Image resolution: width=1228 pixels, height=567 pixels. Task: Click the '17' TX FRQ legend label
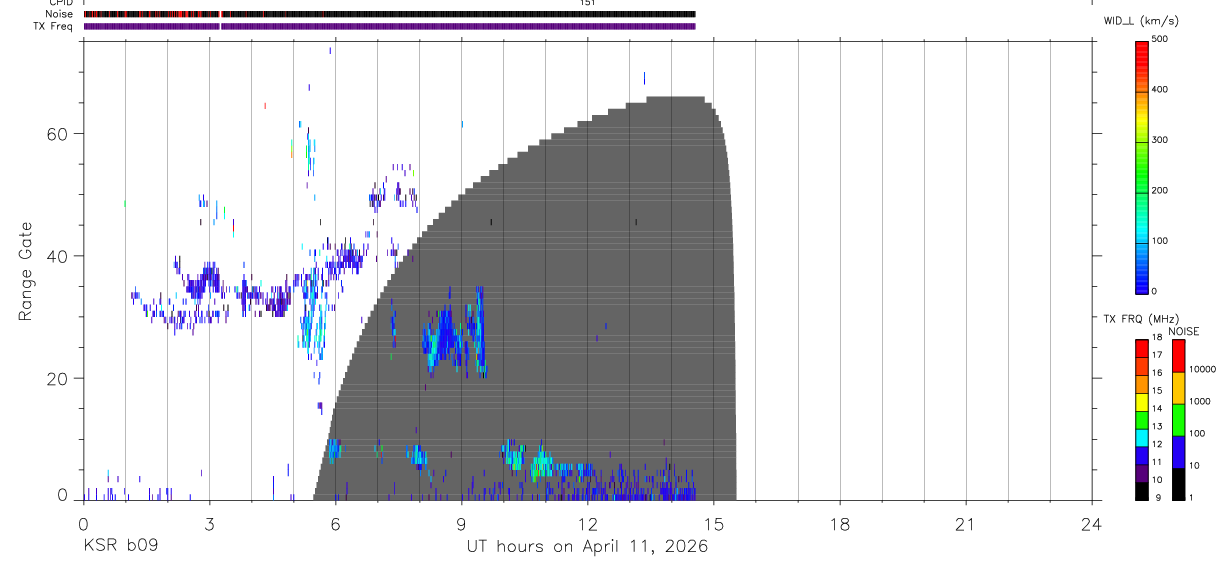[x=1159, y=356]
